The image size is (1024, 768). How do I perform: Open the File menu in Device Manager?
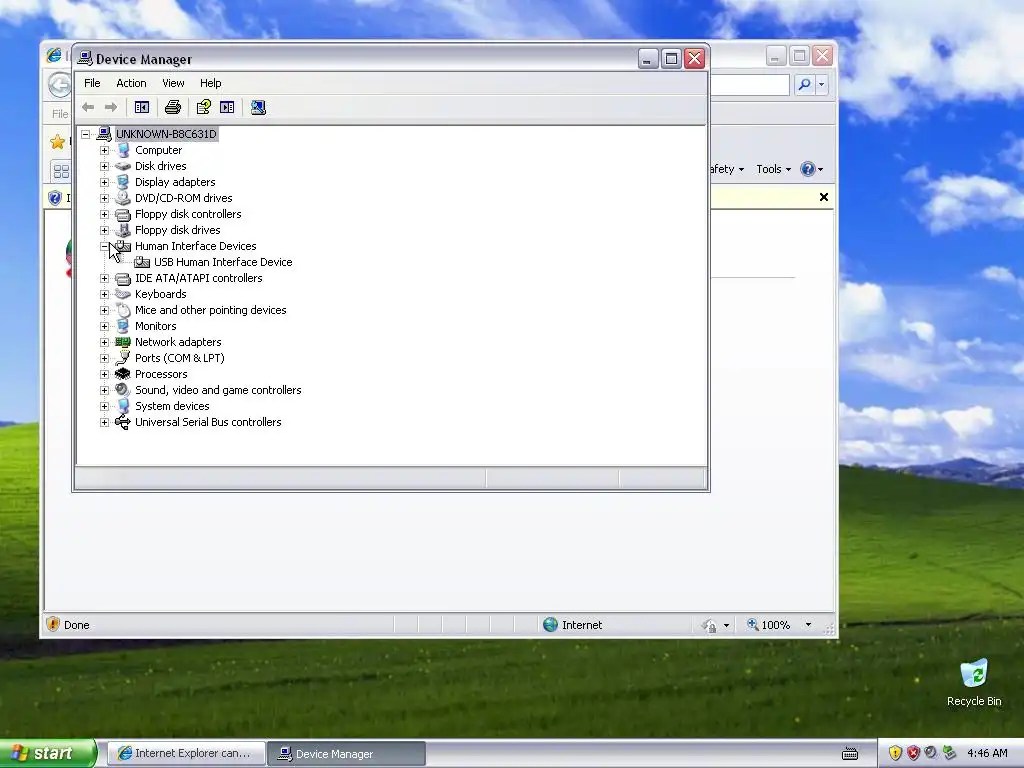[92, 83]
